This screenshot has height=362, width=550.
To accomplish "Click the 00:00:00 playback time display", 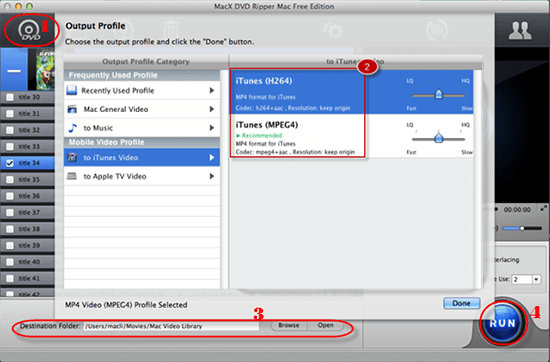I will coord(517,210).
